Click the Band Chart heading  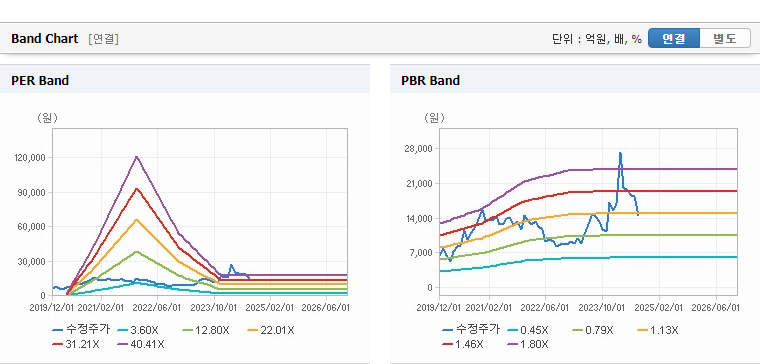coord(45,39)
